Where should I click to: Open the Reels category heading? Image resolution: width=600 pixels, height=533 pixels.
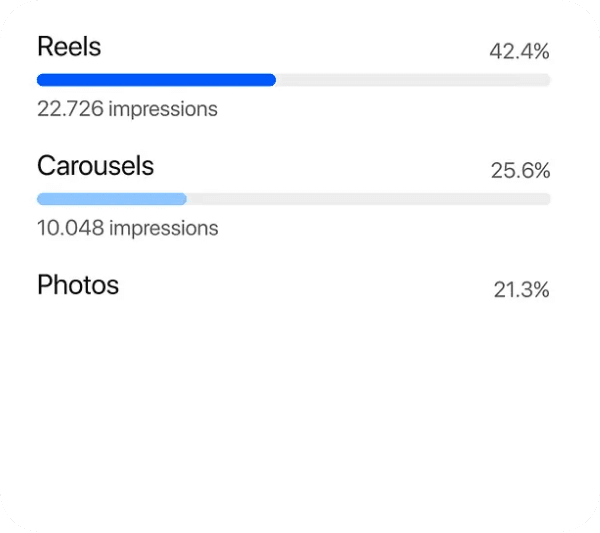pos(69,47)
